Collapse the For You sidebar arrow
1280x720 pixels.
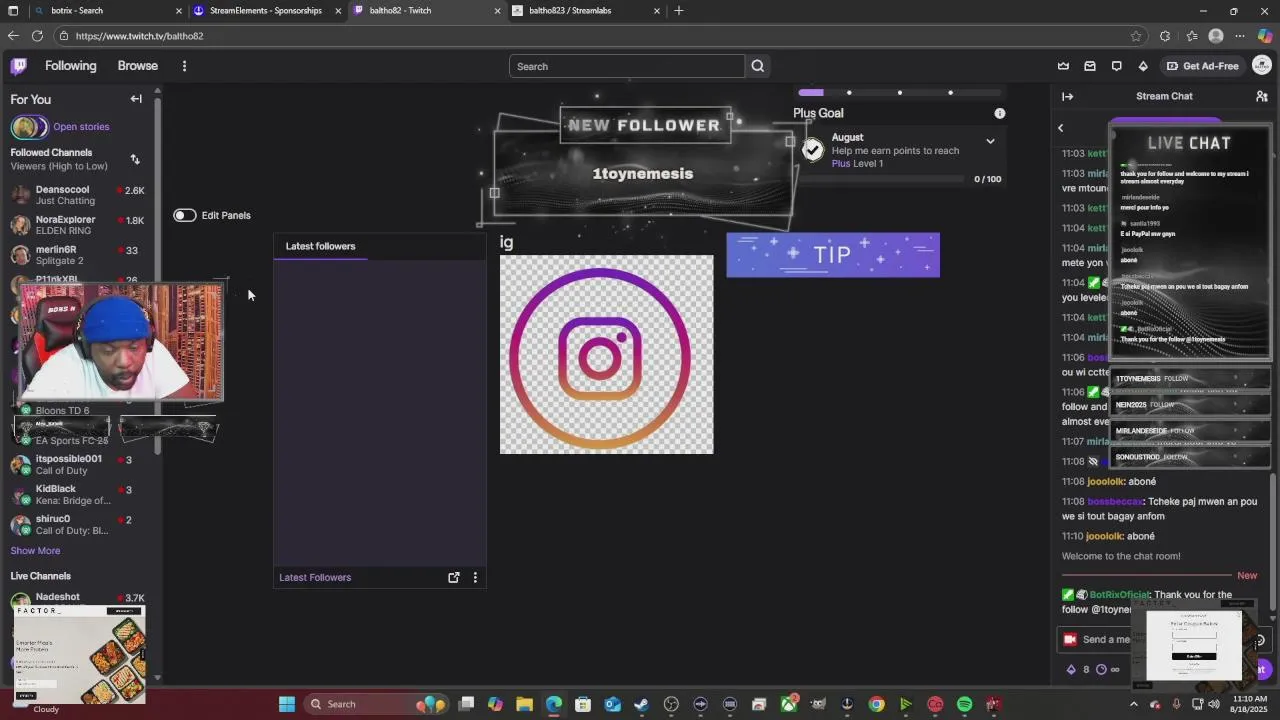[x=136, y=99]
